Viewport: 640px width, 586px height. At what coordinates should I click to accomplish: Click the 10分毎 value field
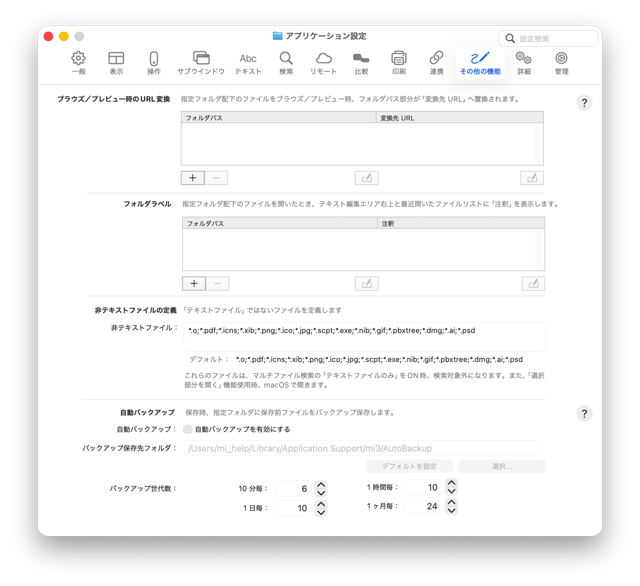(293, 488)
